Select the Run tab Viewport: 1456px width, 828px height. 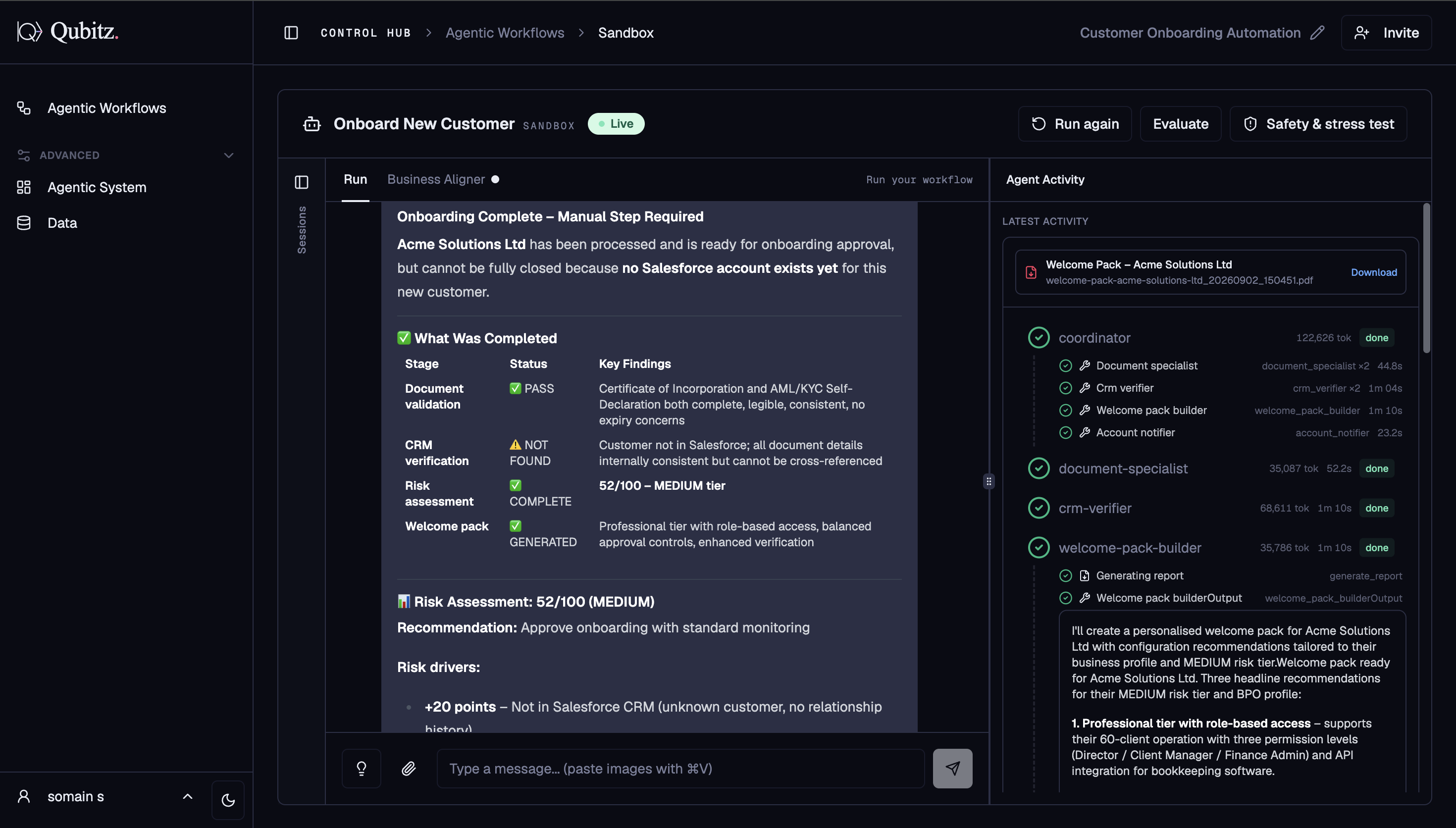(355, 179)
